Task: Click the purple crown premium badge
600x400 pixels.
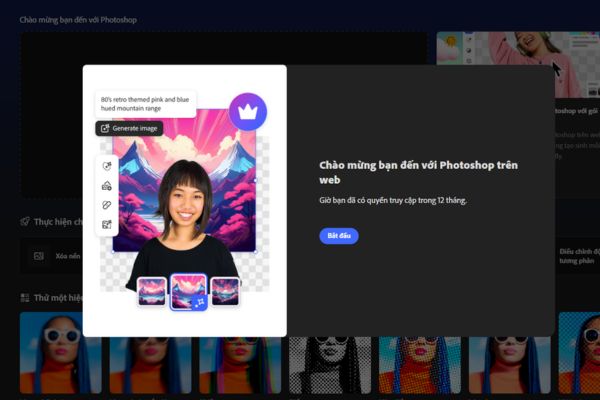Action: click(248, 112)
